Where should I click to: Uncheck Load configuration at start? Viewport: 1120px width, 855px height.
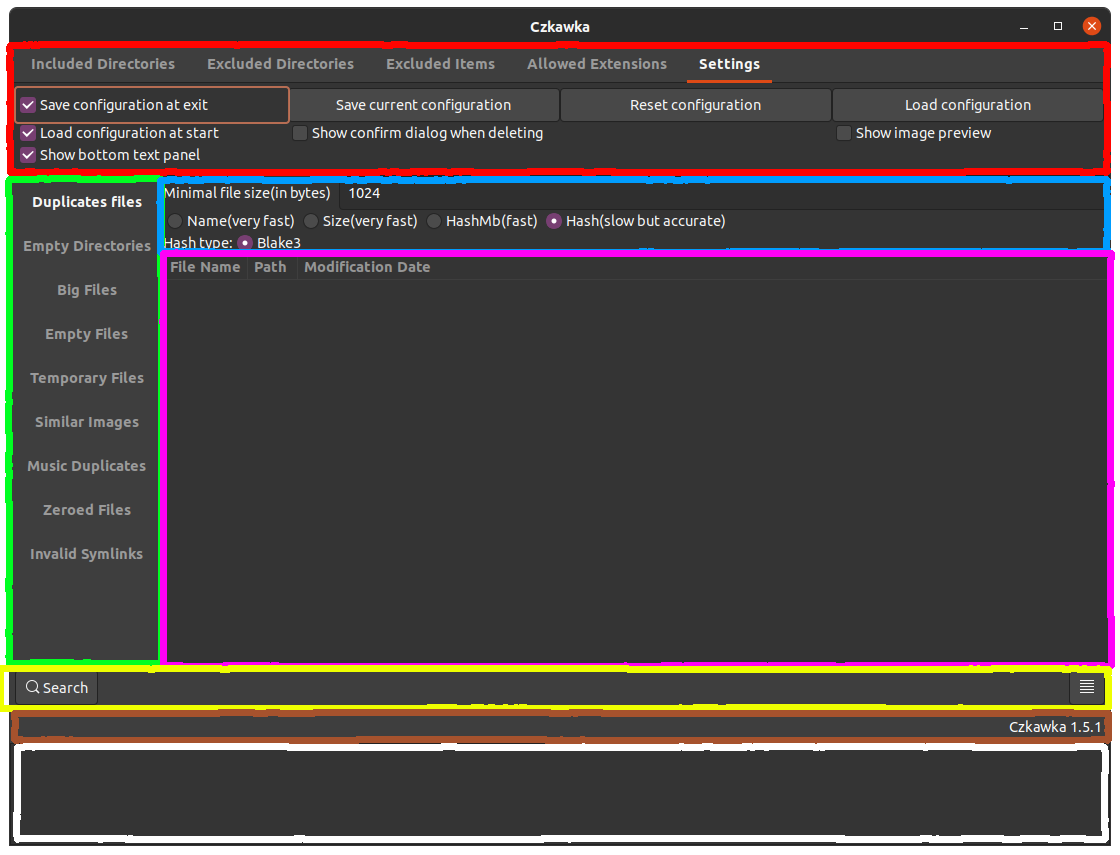(28, 133)
